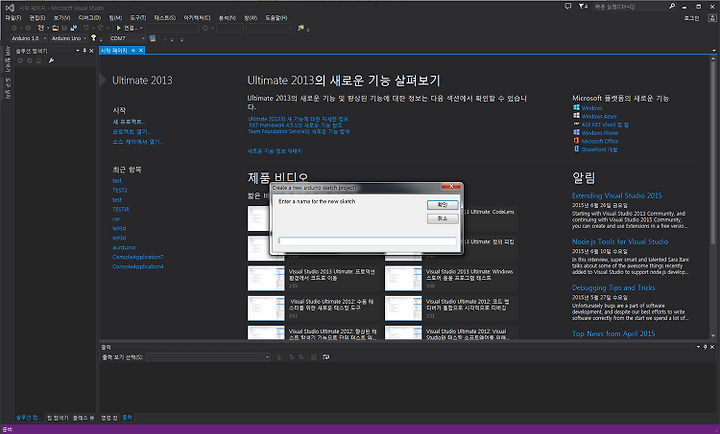Image resolution: width=720 pixels, height=434 pixels.
Task: Switch to the Command Window tab
Action: click(109, 417)
